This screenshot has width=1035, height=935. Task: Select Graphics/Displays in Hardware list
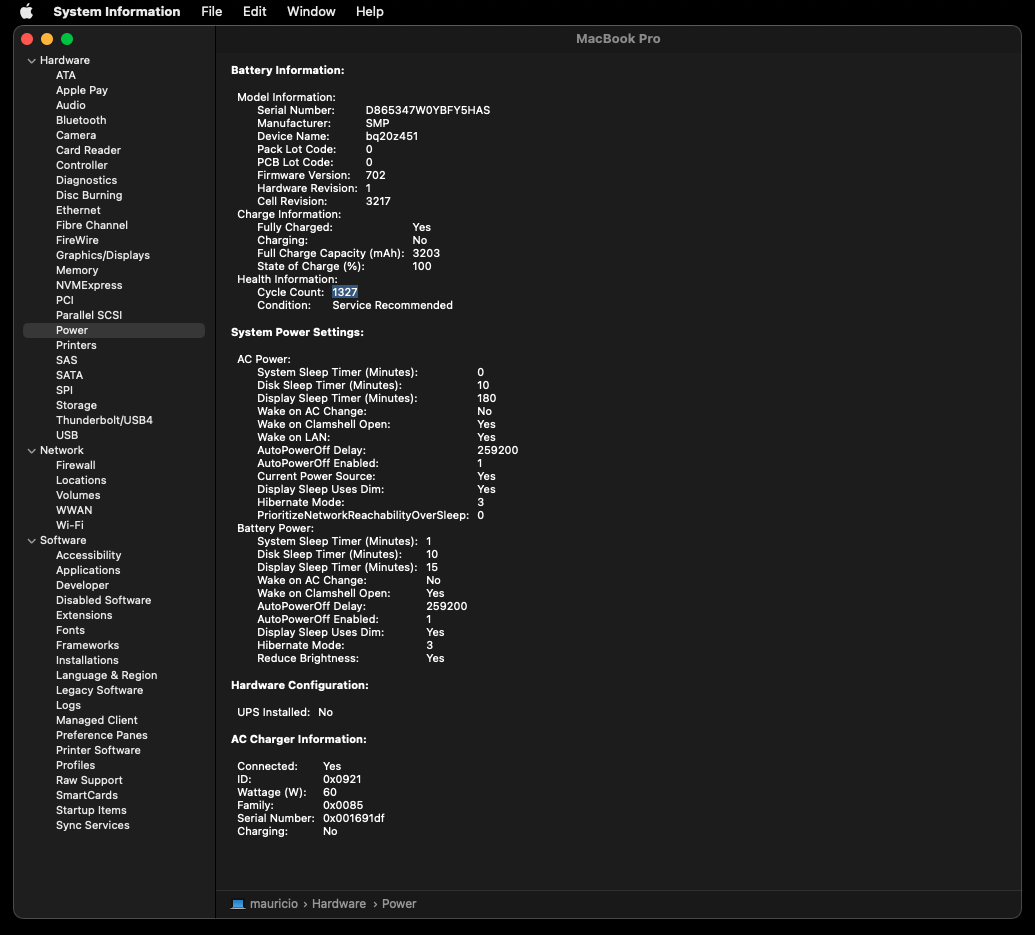click(102, 255)
